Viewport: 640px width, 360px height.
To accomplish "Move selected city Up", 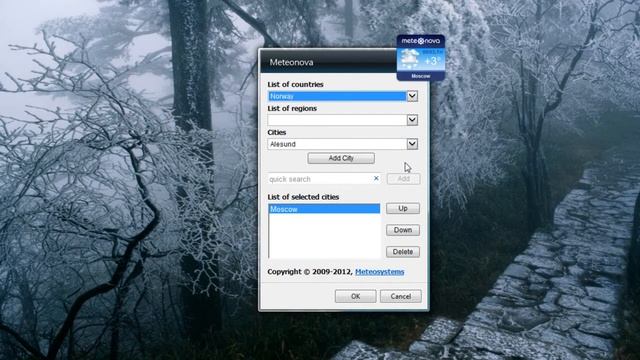I will (x=403, y=209).
